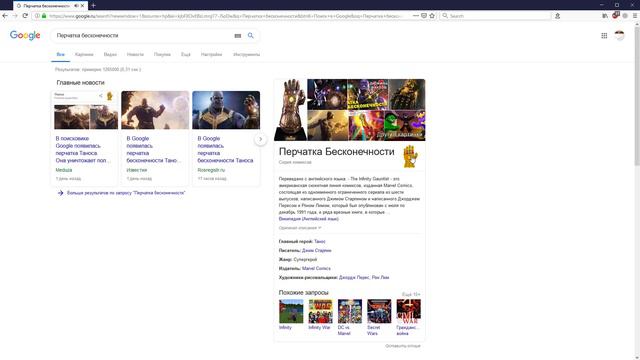Click the large Infinity Gauntlet statue image
The height and width of the screenshot is (360, 640).
(291, 110)
